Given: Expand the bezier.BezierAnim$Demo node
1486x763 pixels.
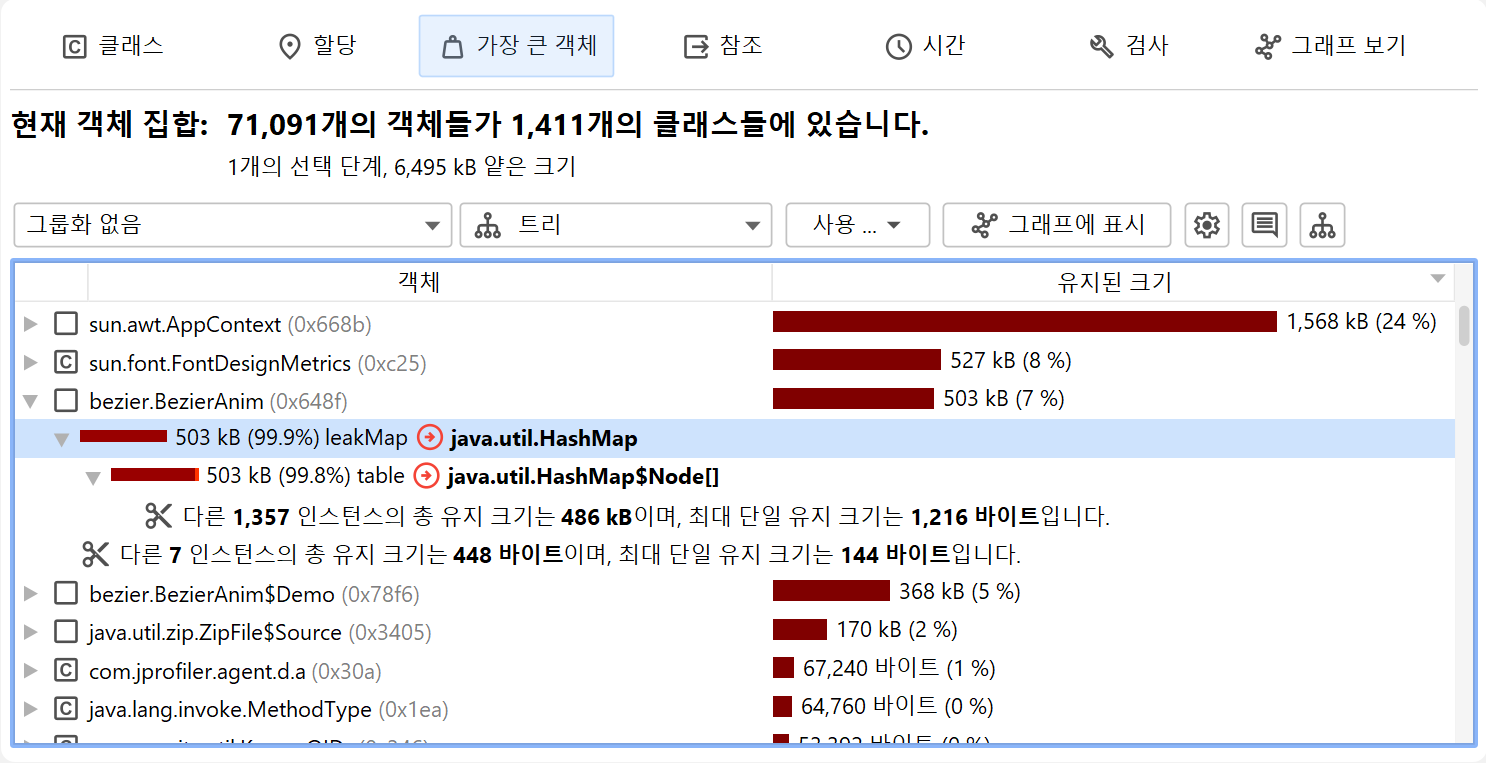Looking at the screenshot, I should pyautogui.click(x=31, y=594).
